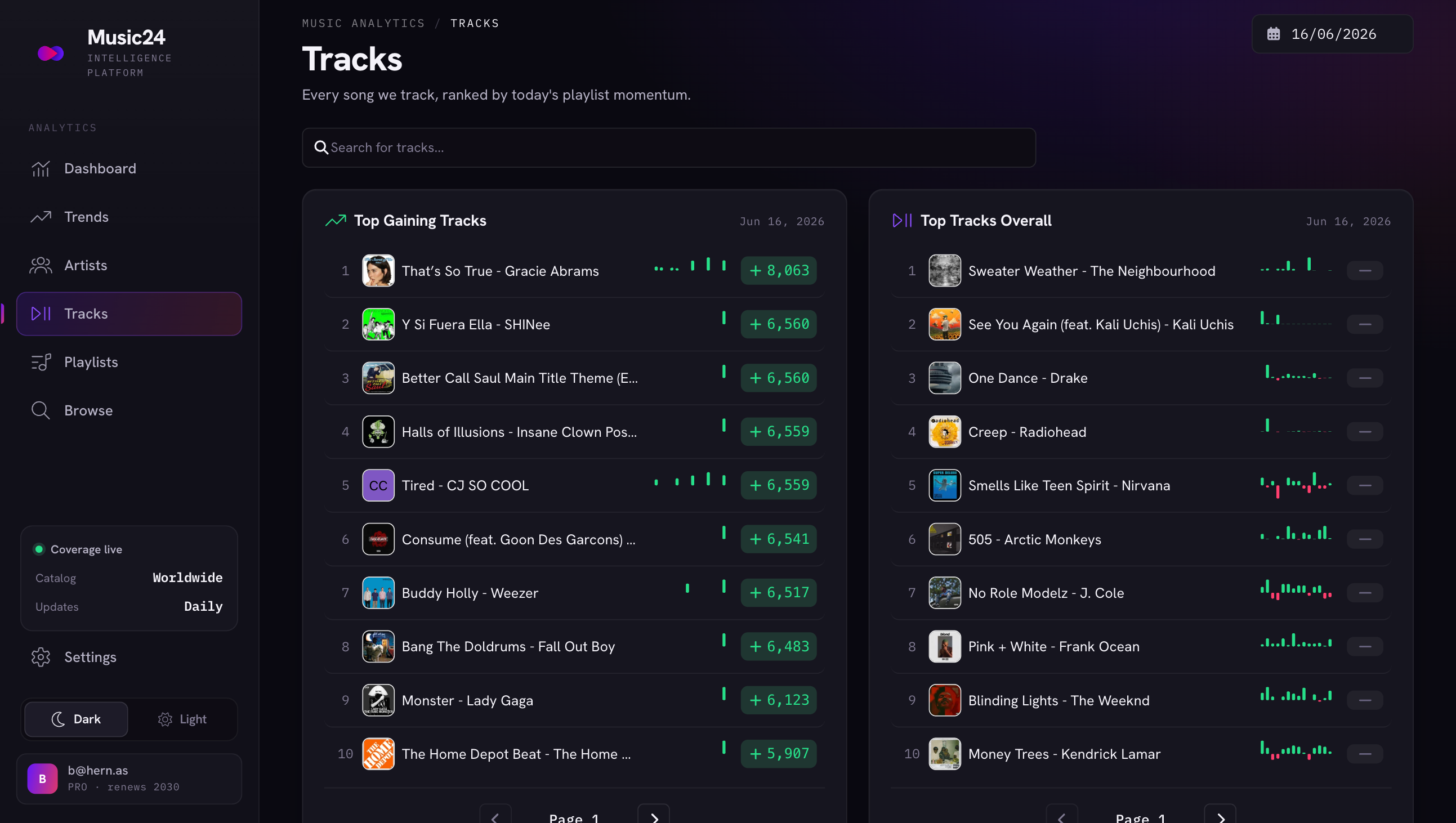
Task: Click Sweater Weather dash change badge
Action: point(1364,271)
